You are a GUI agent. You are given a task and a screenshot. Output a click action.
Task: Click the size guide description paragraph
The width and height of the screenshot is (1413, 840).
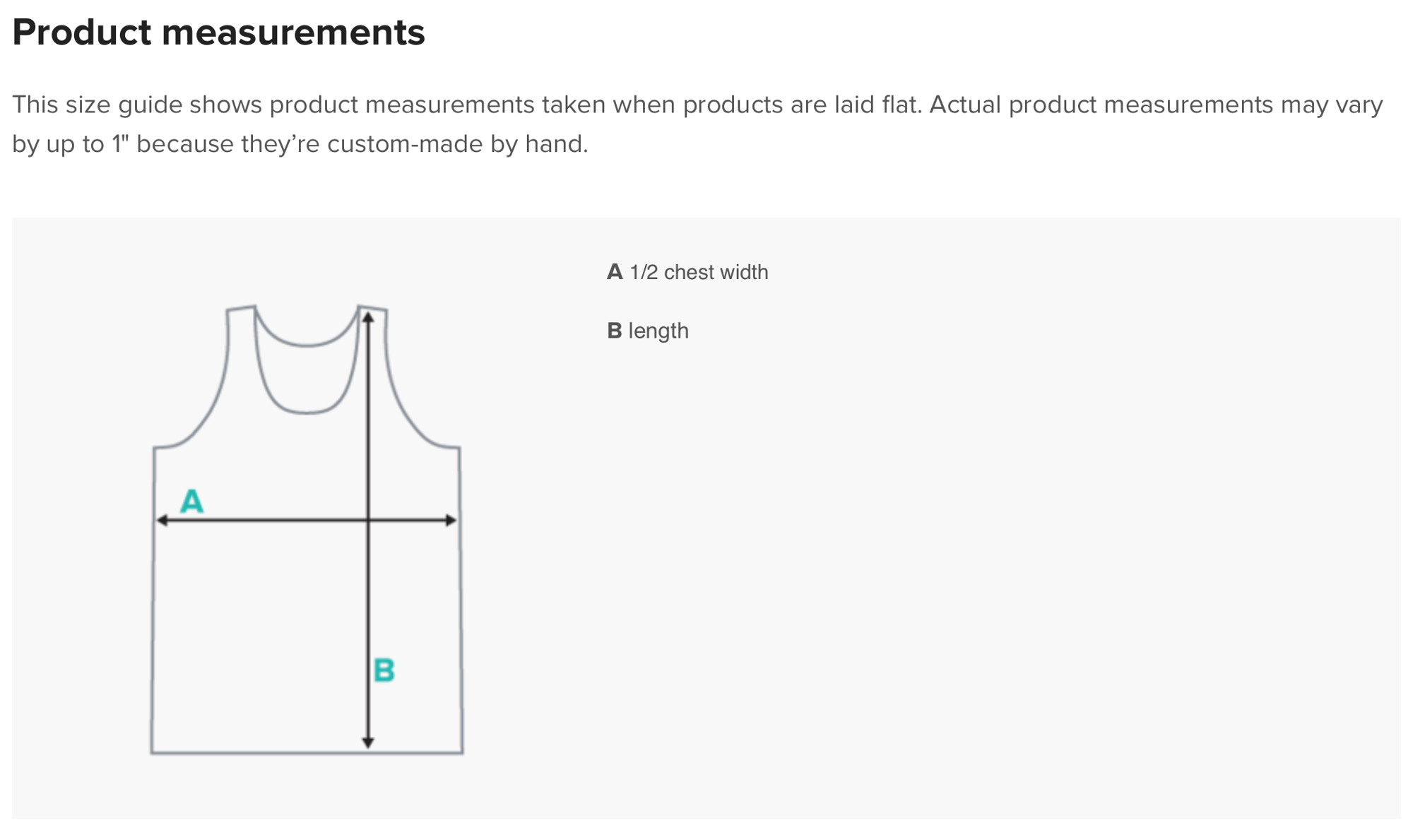(x=697, y=124)
